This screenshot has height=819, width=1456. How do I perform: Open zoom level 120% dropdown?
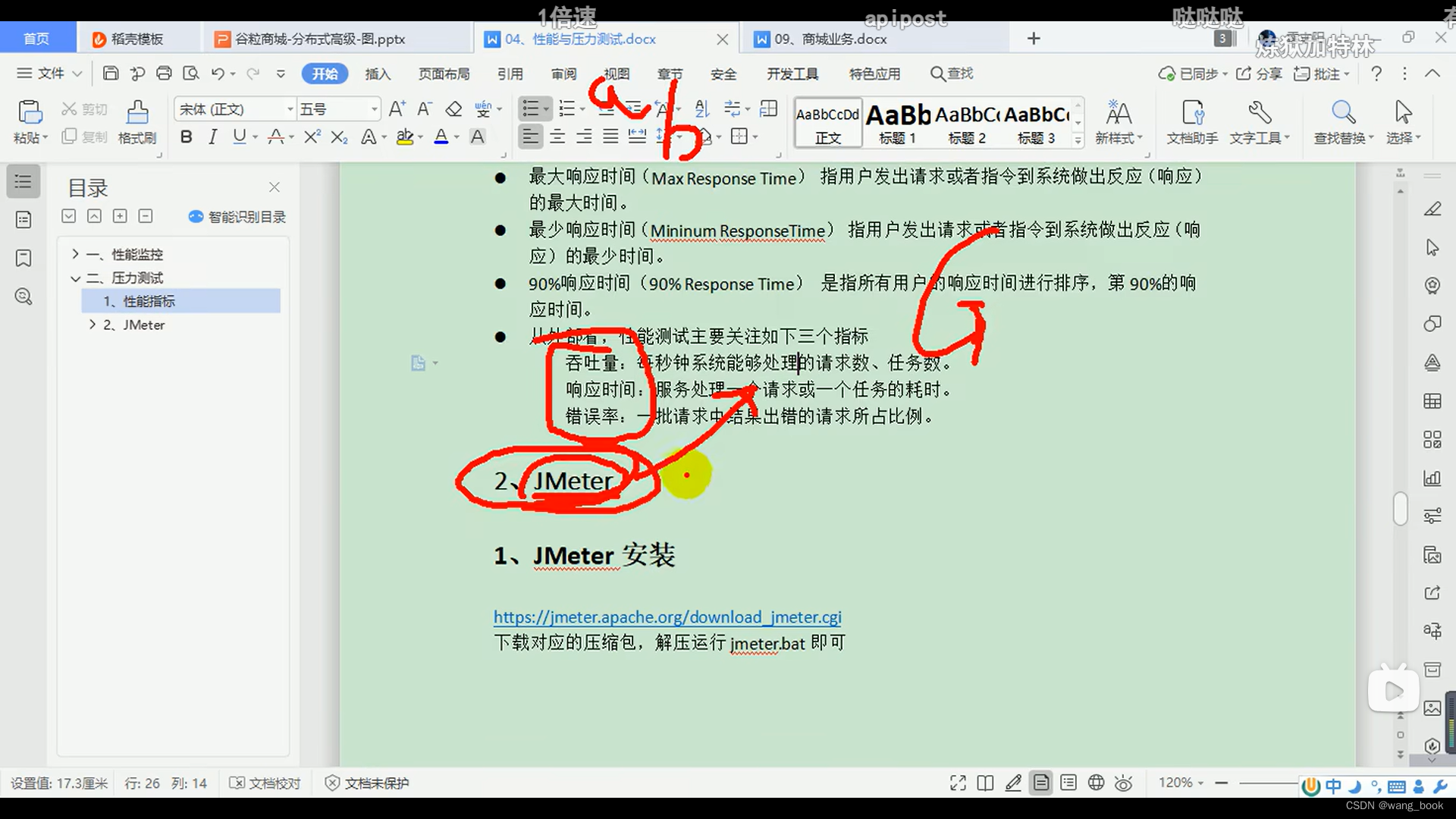click(1181, 783)
